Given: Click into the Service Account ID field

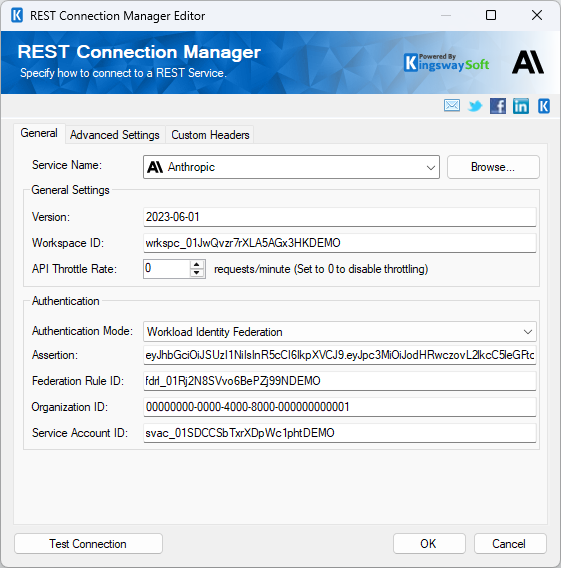Looking at the screenshot, I should (339, 433).
